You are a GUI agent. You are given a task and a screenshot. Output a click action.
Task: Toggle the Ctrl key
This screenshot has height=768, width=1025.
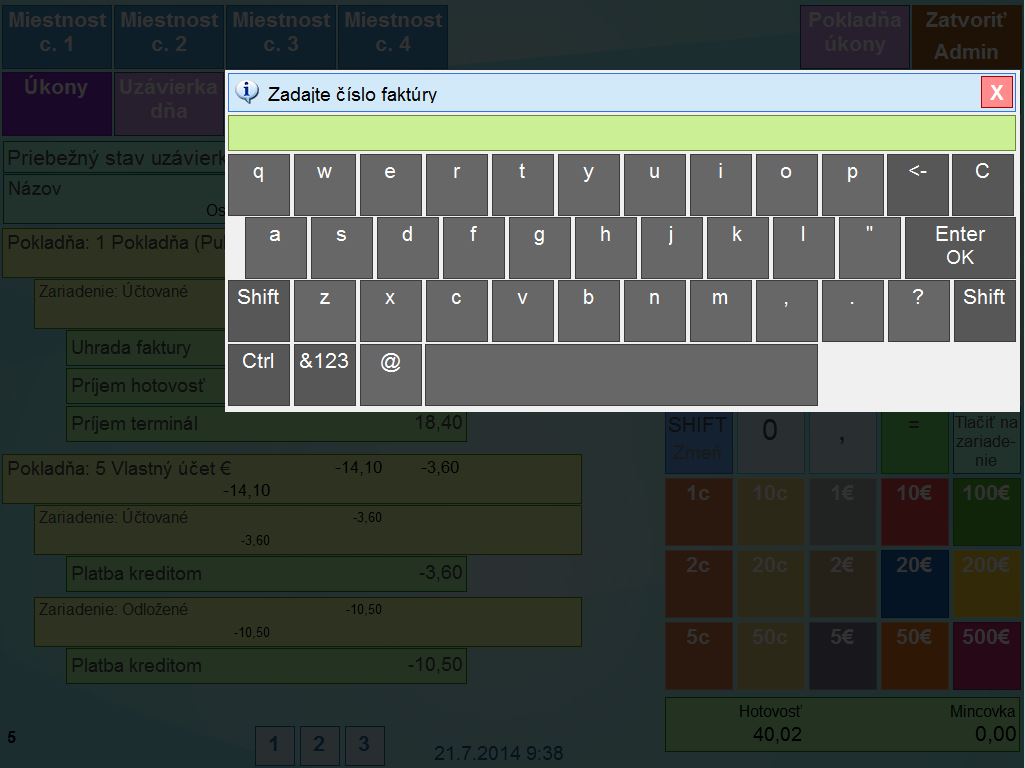(x=258, y=374)
